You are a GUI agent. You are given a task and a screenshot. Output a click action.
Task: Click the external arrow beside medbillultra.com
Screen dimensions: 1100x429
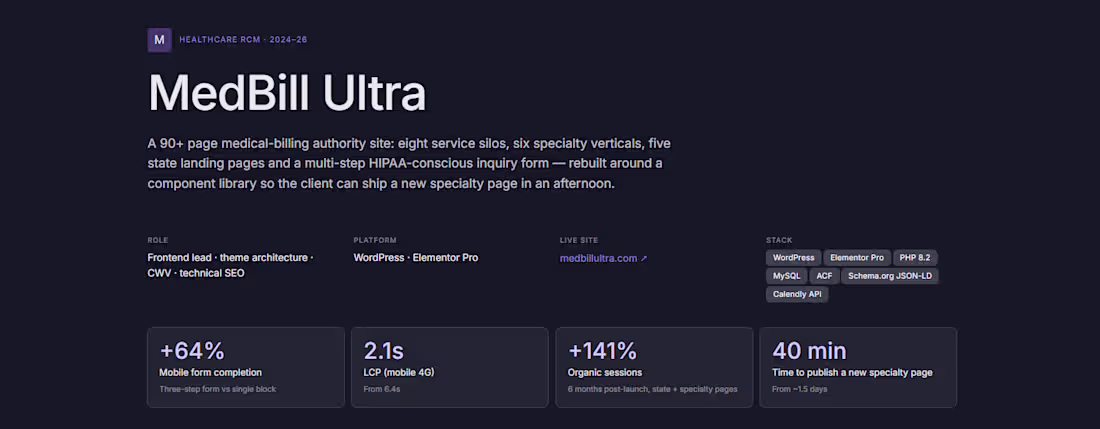click(644, 258)
